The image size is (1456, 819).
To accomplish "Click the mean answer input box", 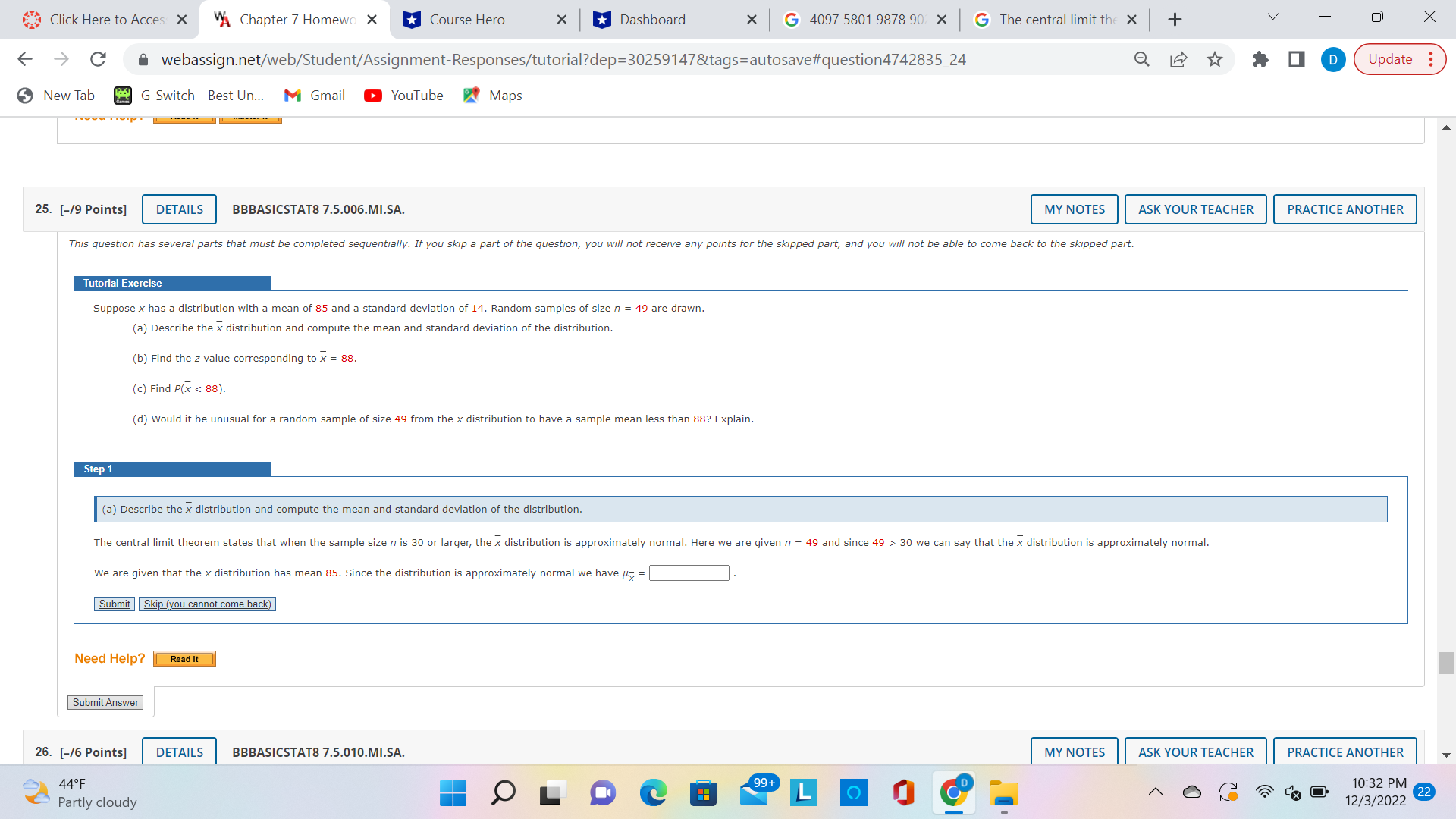I will pyautogui.click(x=689, y=573).
